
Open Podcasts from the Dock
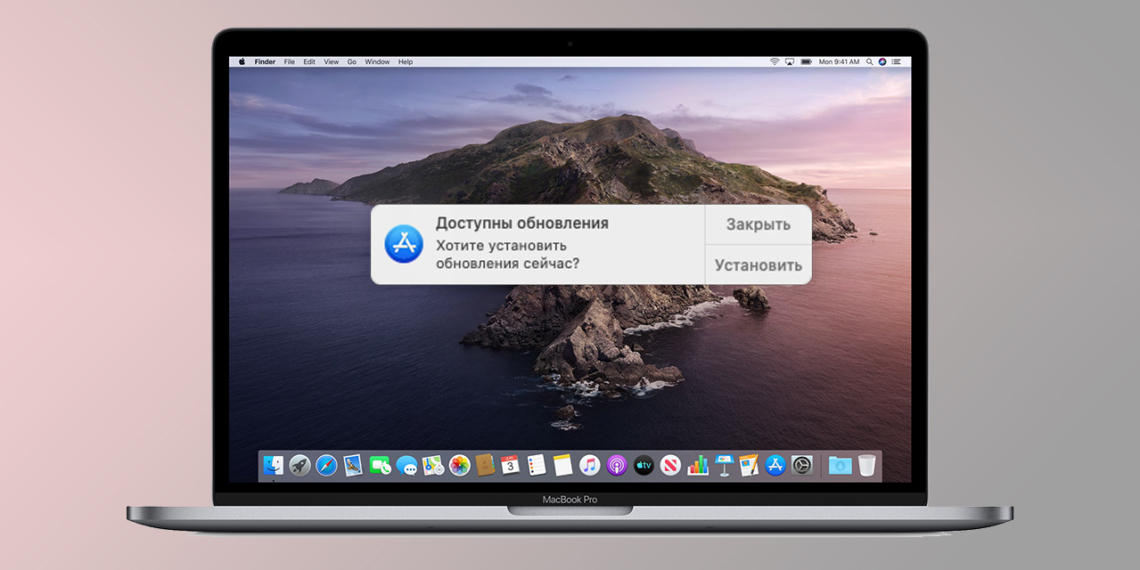pos(617,465)
